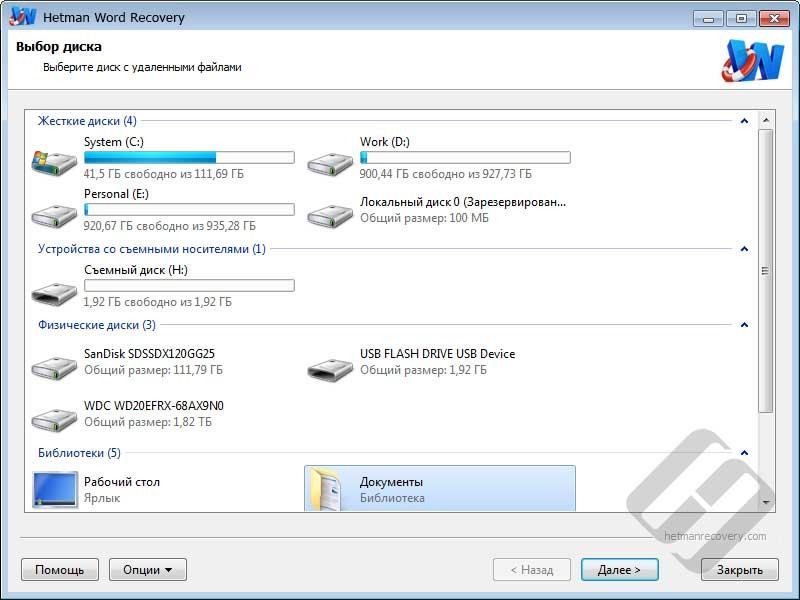Click the Документы library label
800x600 pixels.
click(x=391, y=482)
